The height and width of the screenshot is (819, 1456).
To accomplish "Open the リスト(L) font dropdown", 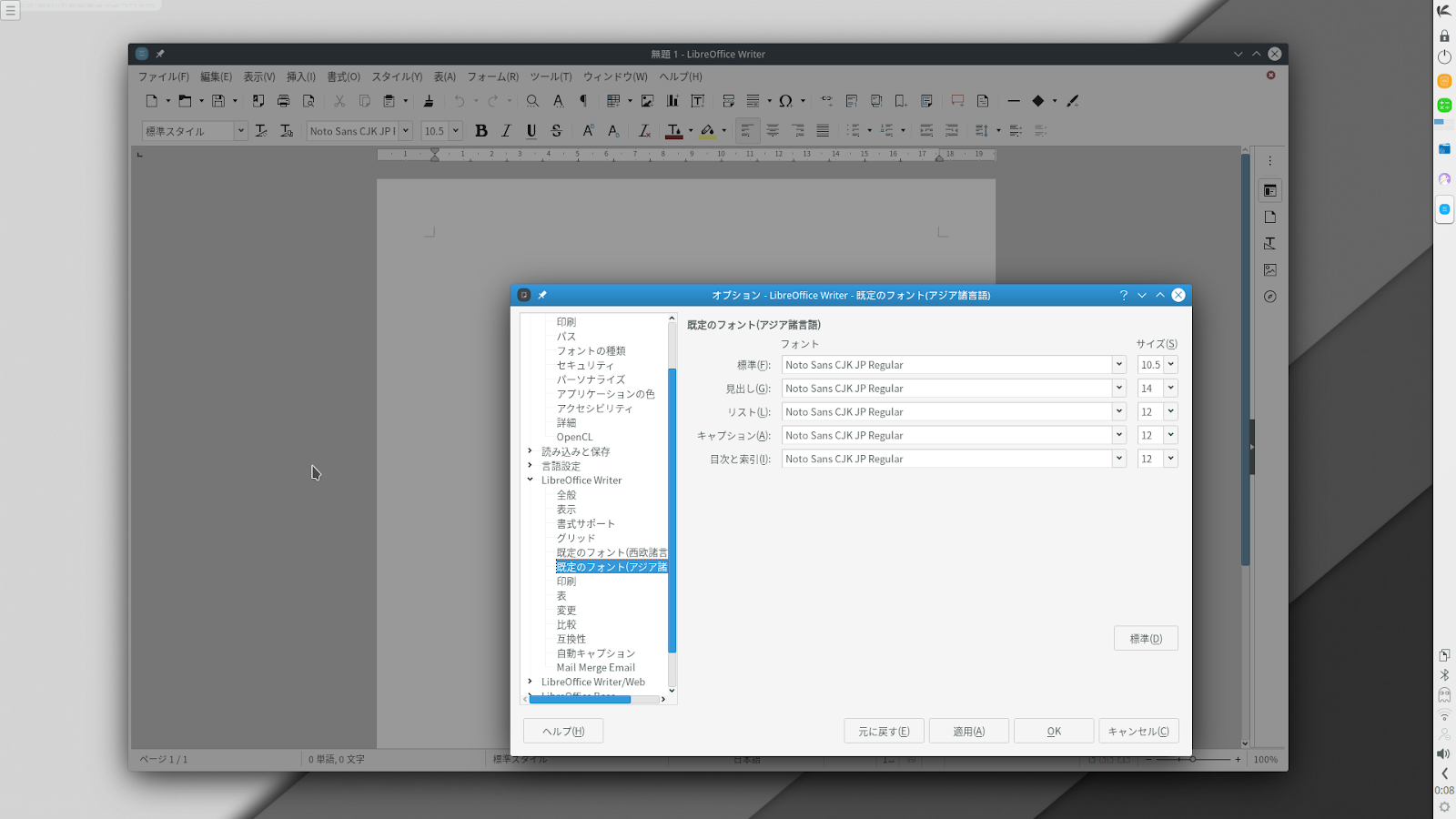I will (1119, 412).
